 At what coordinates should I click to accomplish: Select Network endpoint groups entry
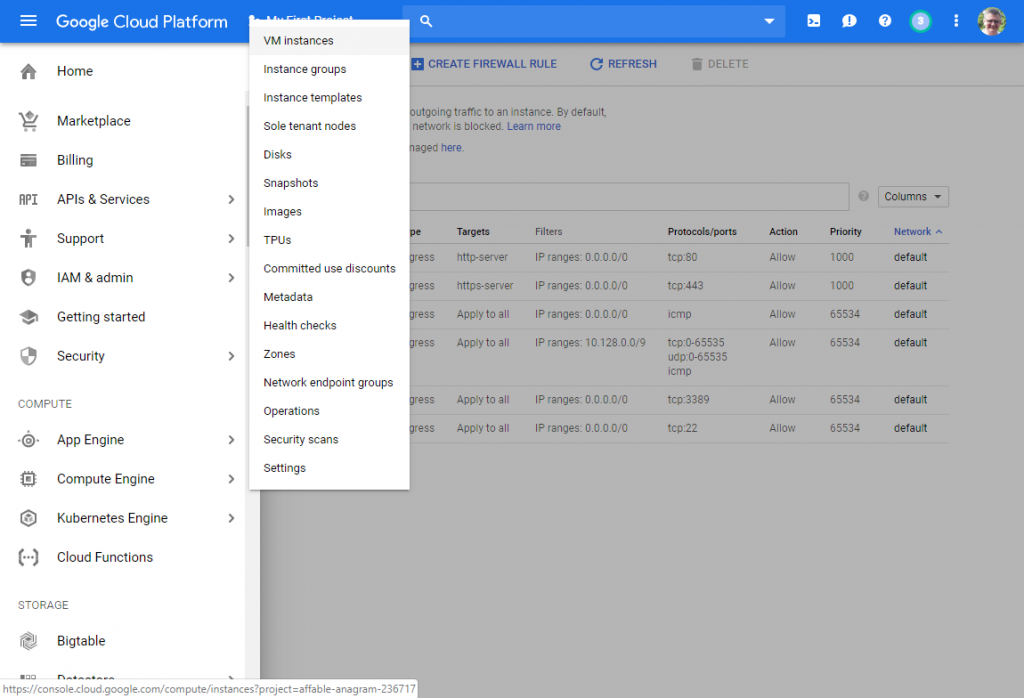coord(329,383)
